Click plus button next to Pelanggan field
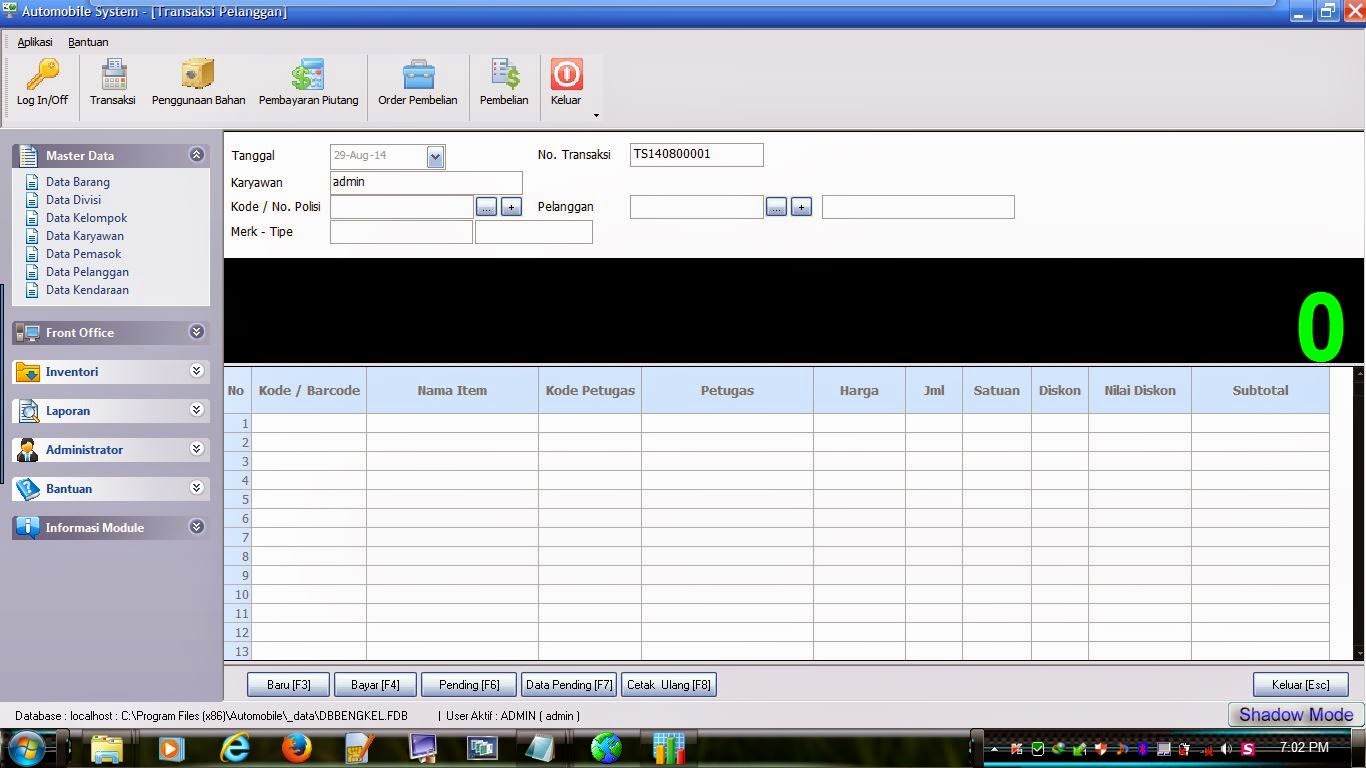1366x768 pixels. 801,207
